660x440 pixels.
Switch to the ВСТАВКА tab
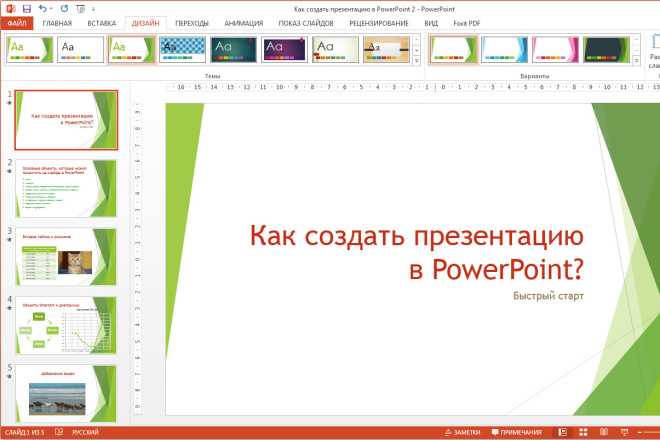[x=101, y=23]
